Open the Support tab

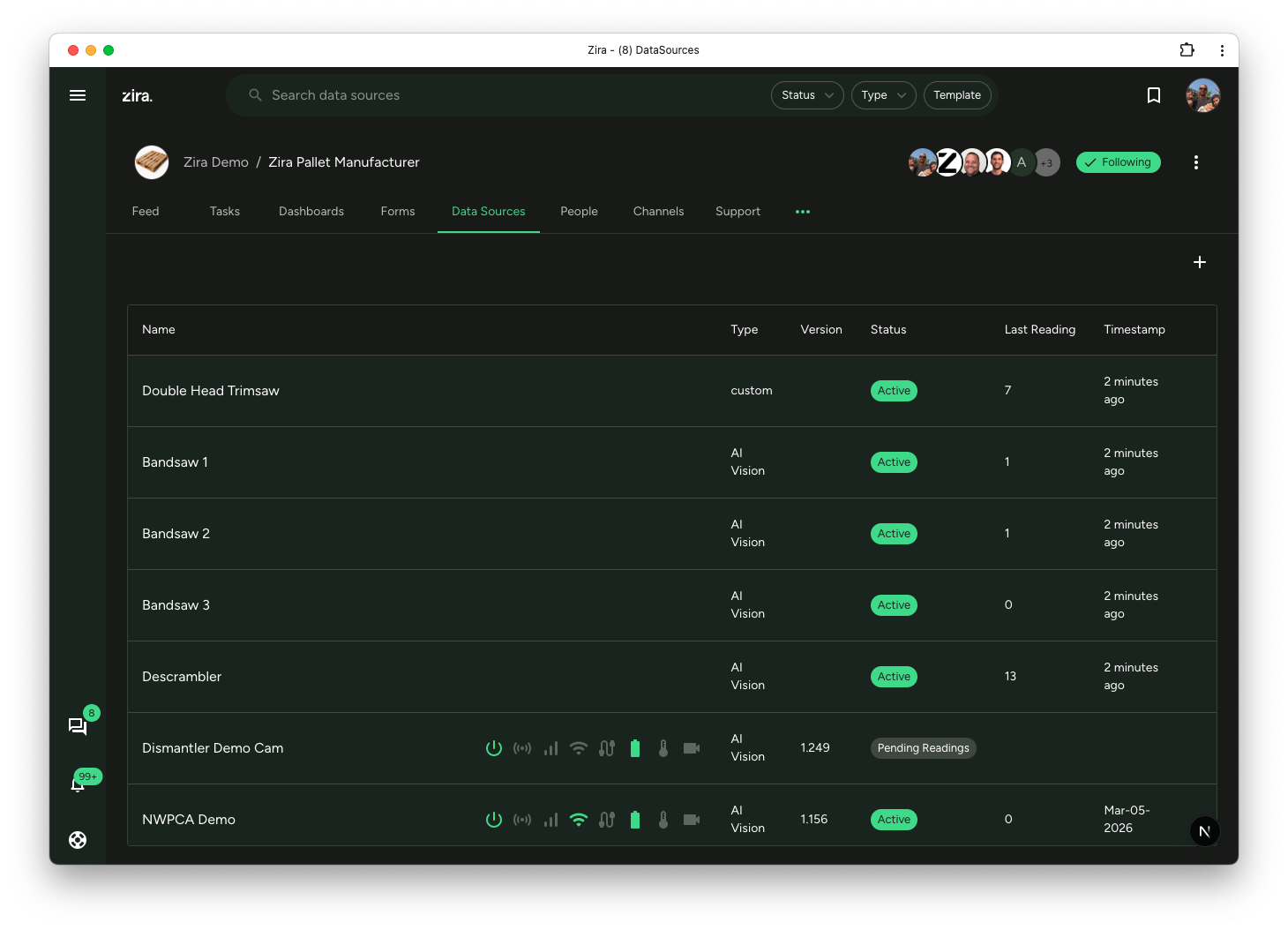(738, 212)
